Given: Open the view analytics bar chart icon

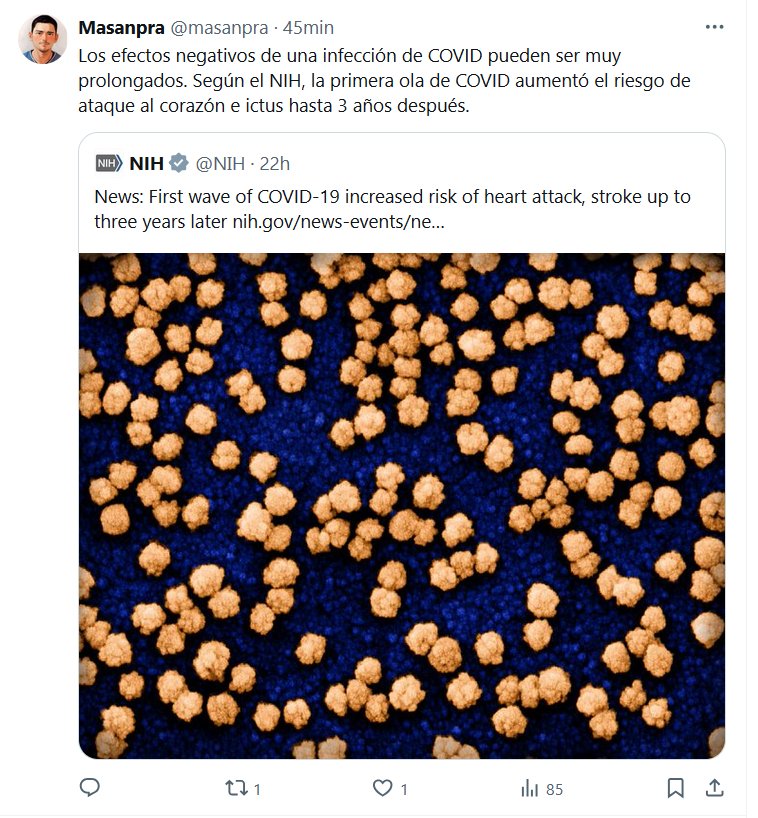Looking at the screenshot, I should [x=530, y=788].
